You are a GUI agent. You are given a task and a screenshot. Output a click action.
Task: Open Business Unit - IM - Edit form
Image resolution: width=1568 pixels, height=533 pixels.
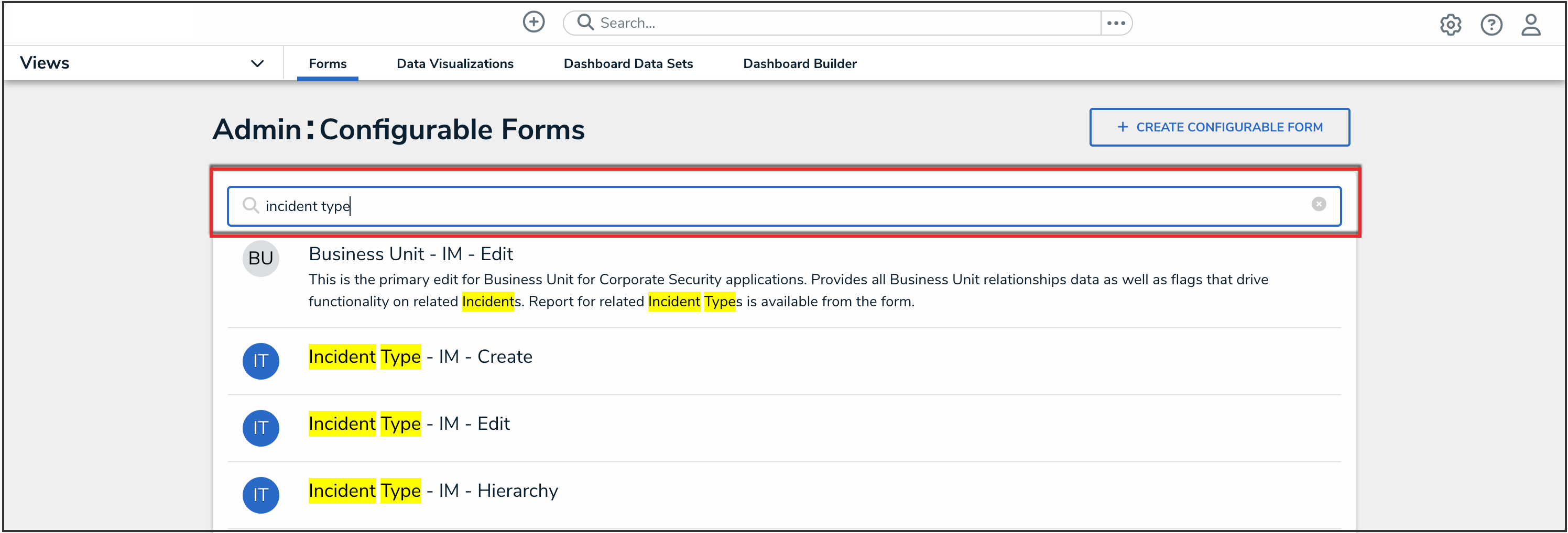tap(410, 254)
